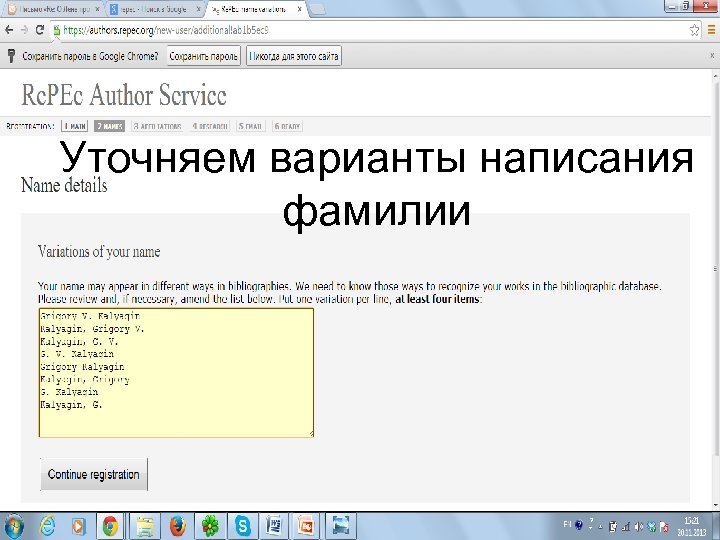Open Skype from taskbar
Screen dimensions: 720x540
click(242, 526)
